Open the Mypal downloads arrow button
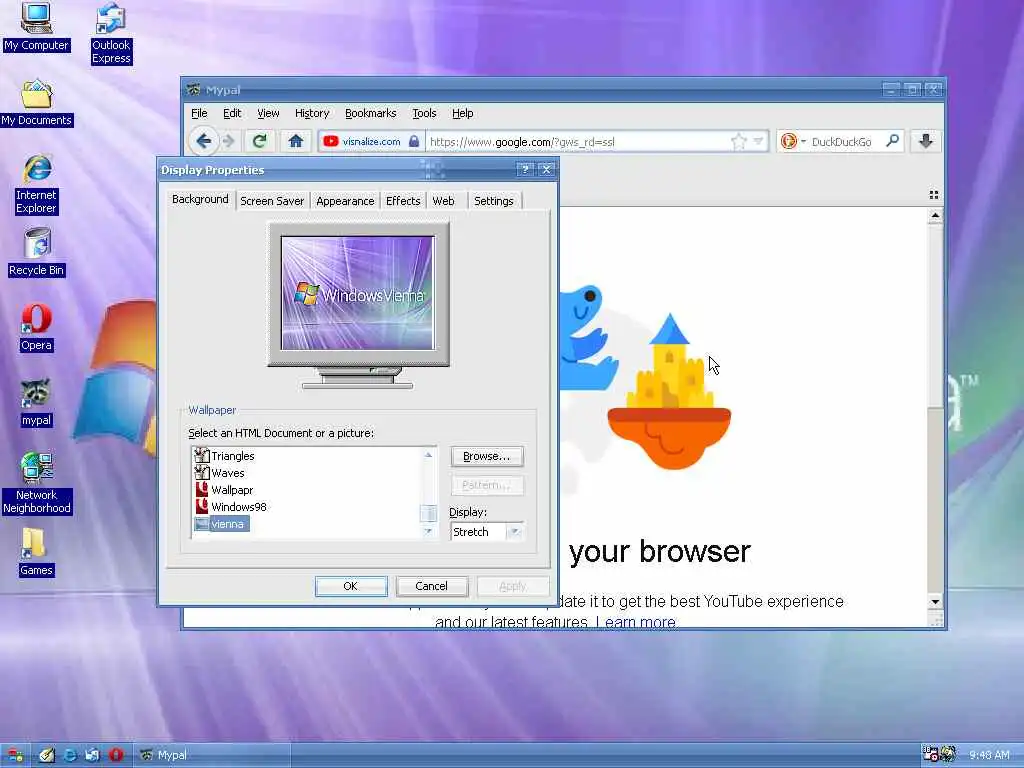Image resolution: width=1024 pixels, height=768 pixels. click(926, 141)
